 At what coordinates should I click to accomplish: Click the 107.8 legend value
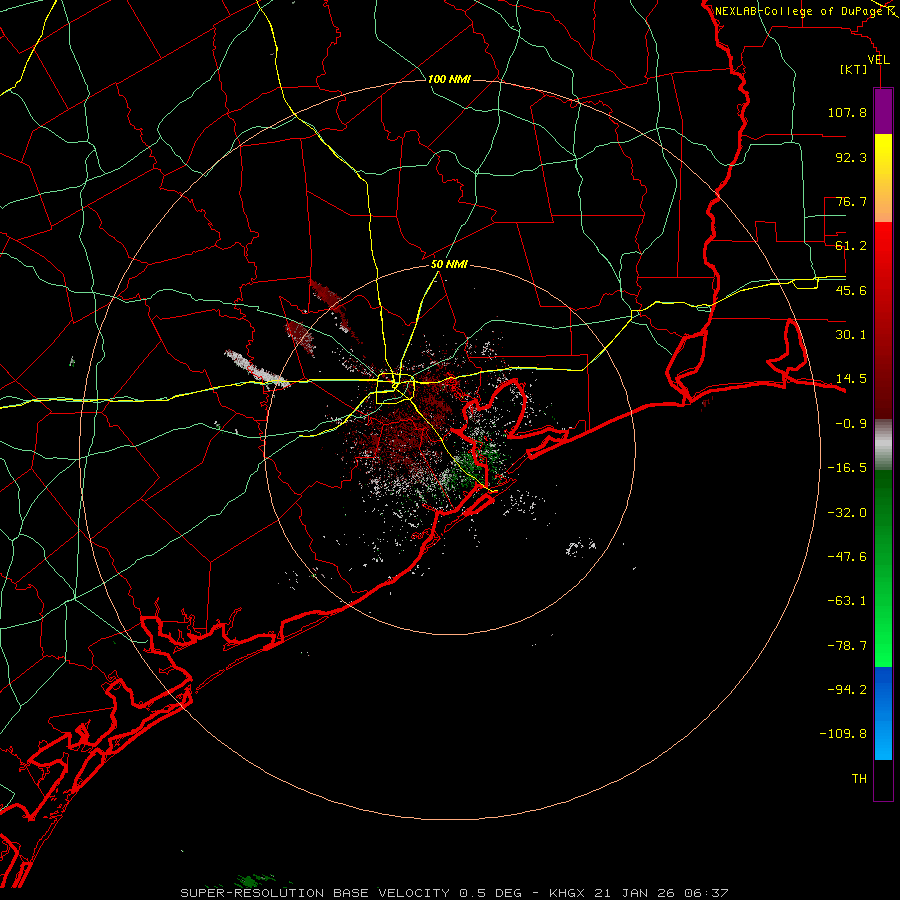click(847, 112)
